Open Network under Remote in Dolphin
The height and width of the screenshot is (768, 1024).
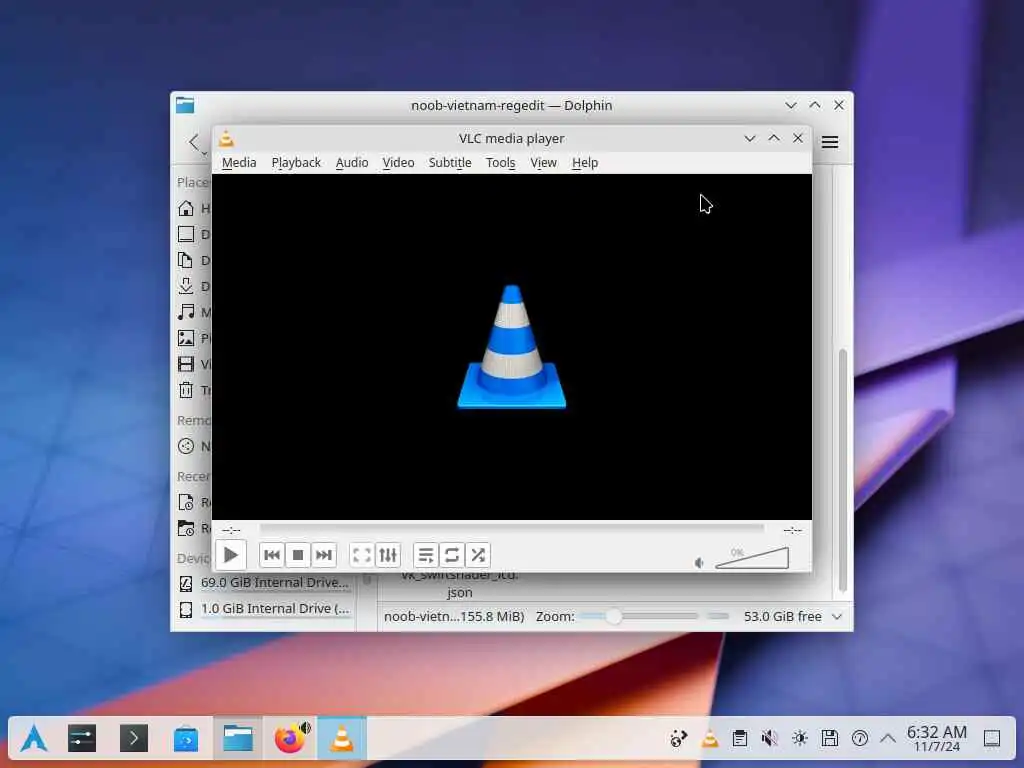193,447
